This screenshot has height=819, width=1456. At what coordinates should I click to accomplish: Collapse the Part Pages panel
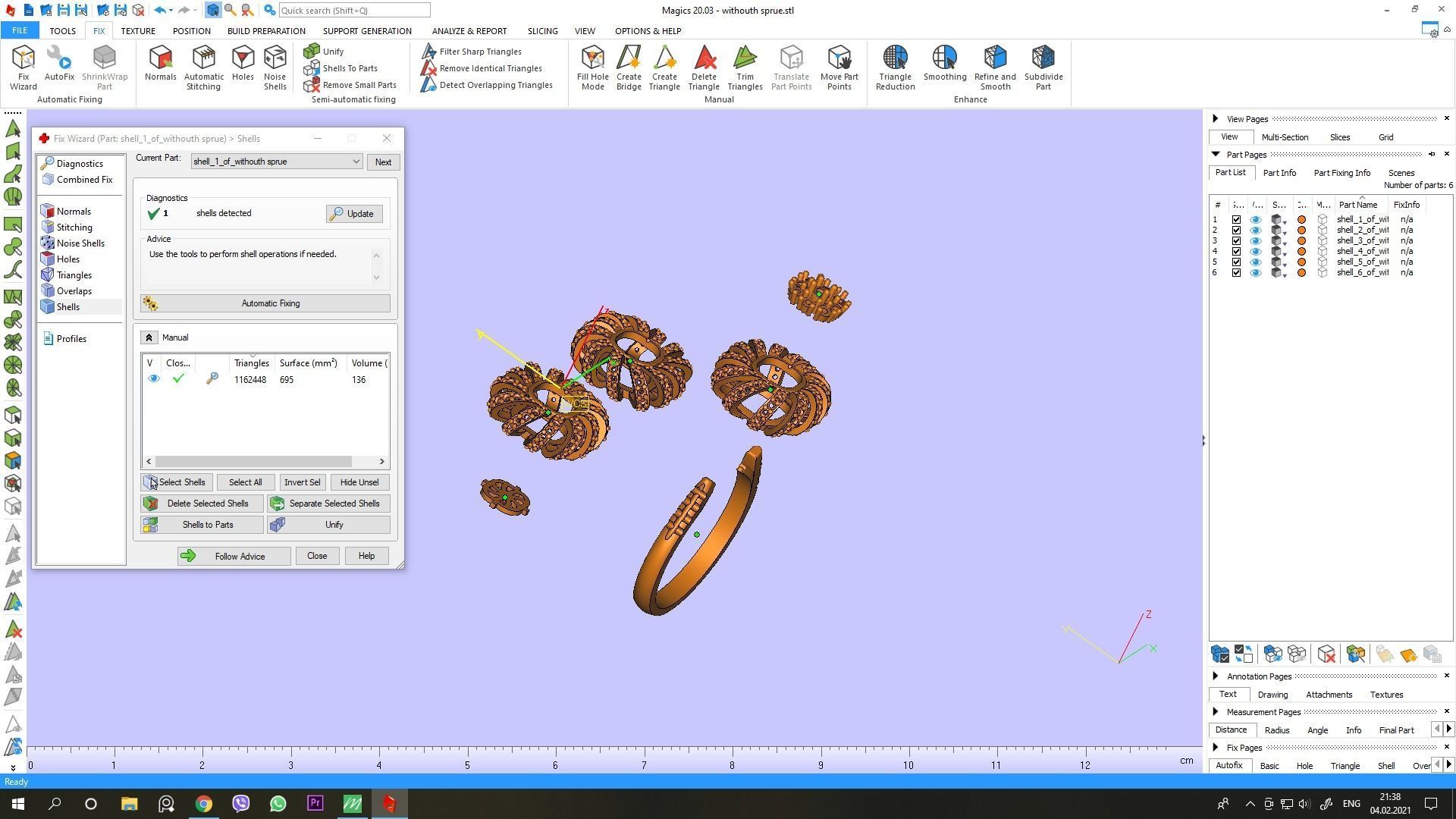click(1216, 155)
